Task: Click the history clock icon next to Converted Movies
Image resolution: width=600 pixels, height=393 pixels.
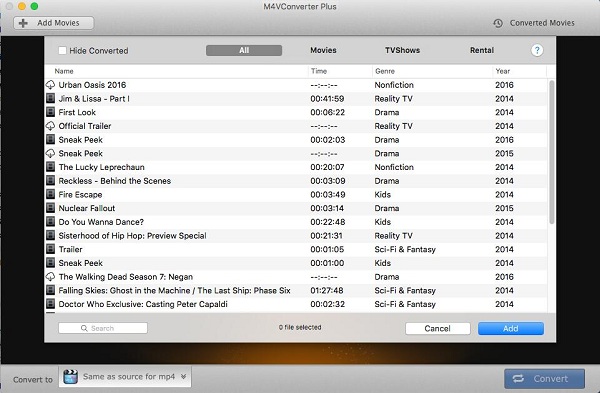Action: pos(498,23)
